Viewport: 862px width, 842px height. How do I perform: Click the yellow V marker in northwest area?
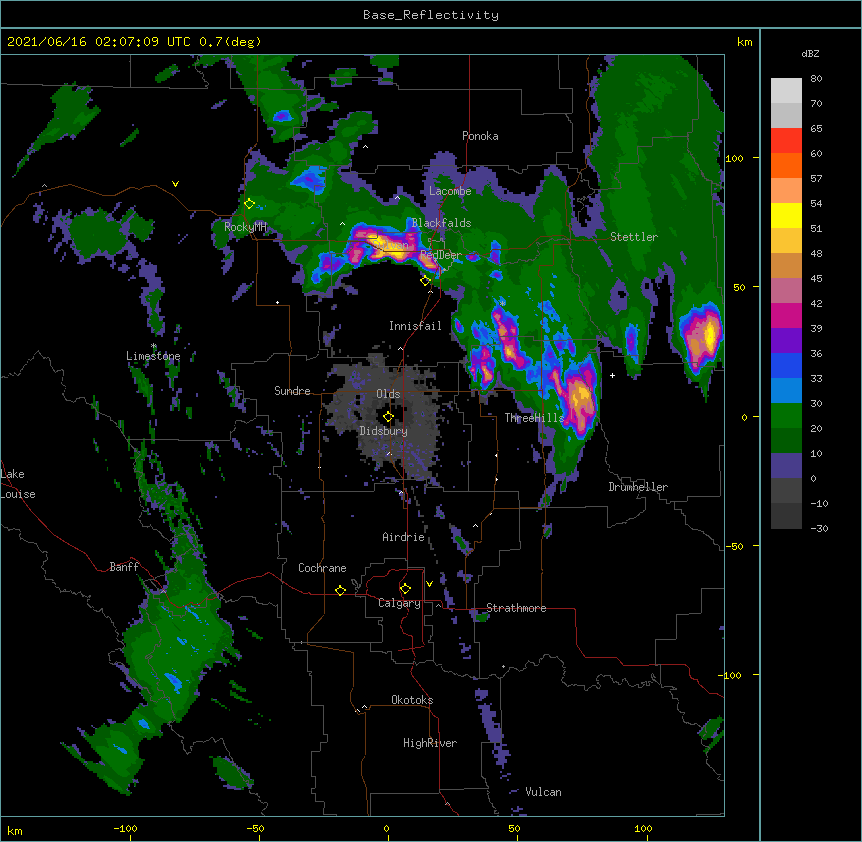175,184
